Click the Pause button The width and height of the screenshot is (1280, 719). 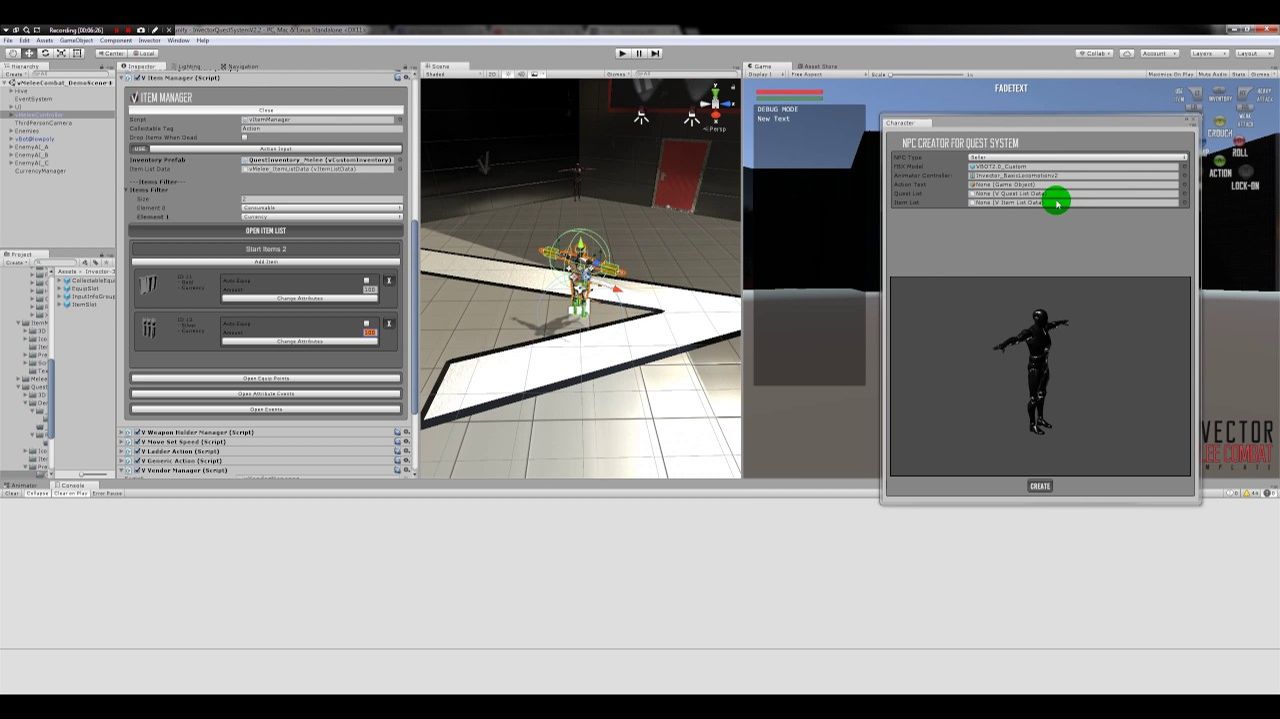pos(639,53)
